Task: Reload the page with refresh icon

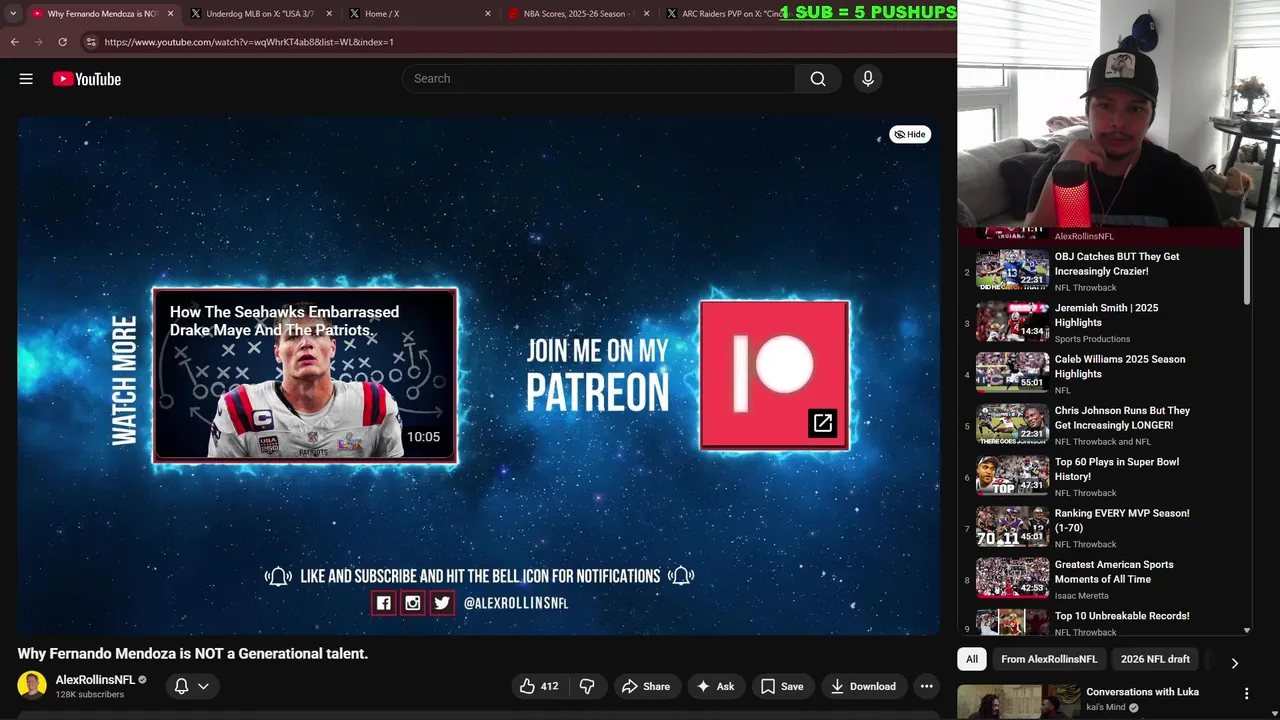Action: tap(62, 42)
